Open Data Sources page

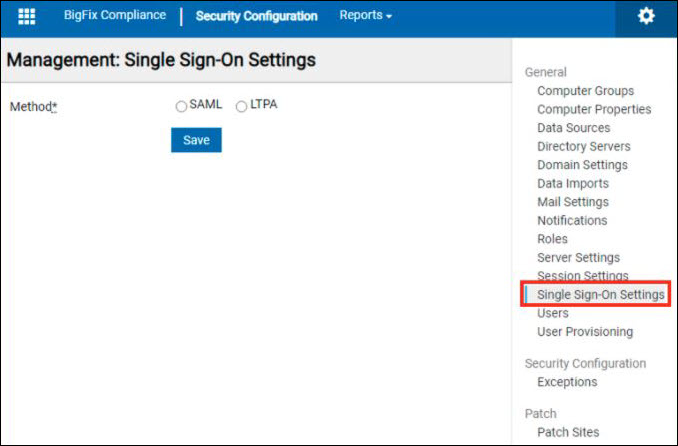[x=573, y=128]
